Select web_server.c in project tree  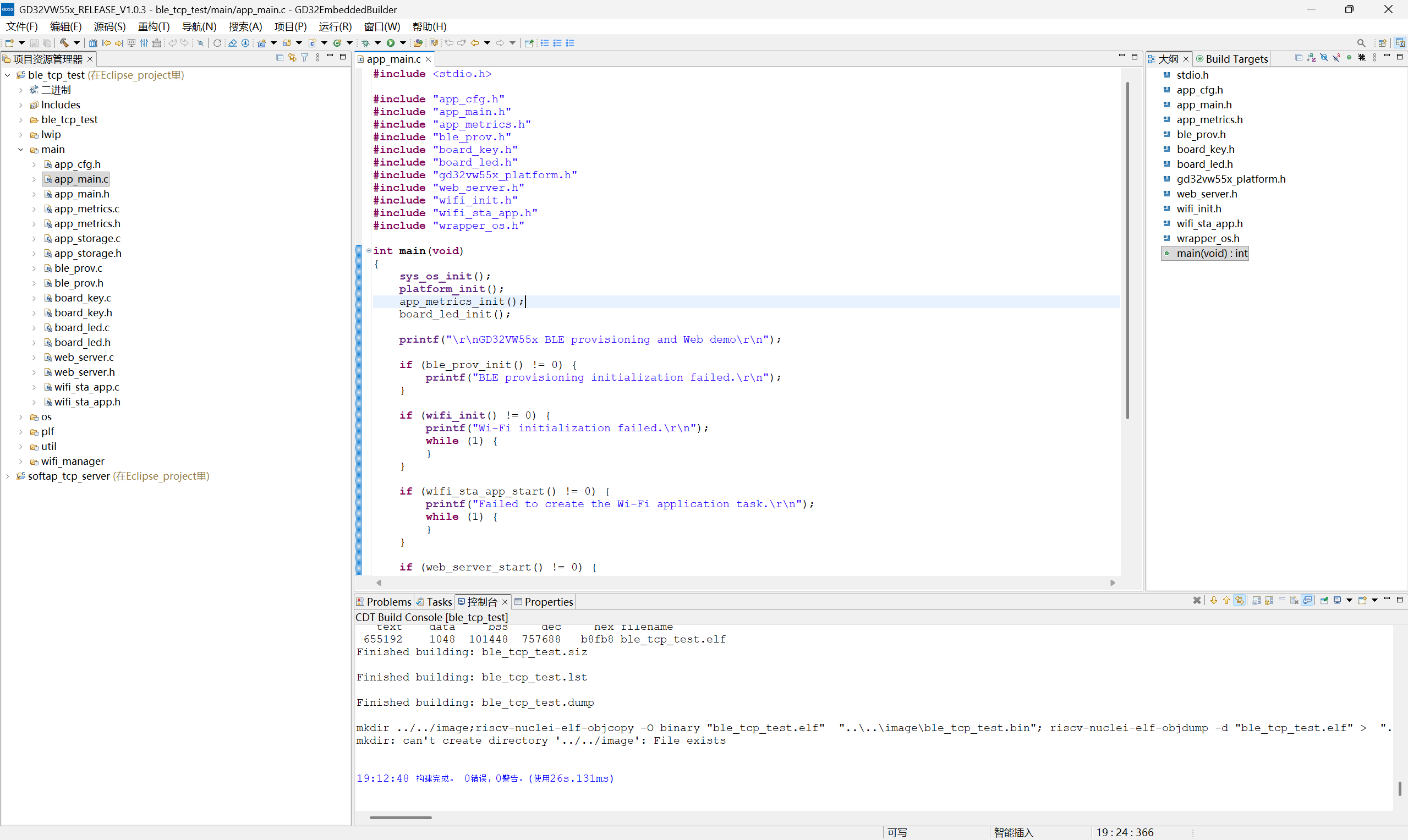pos(84,357)
